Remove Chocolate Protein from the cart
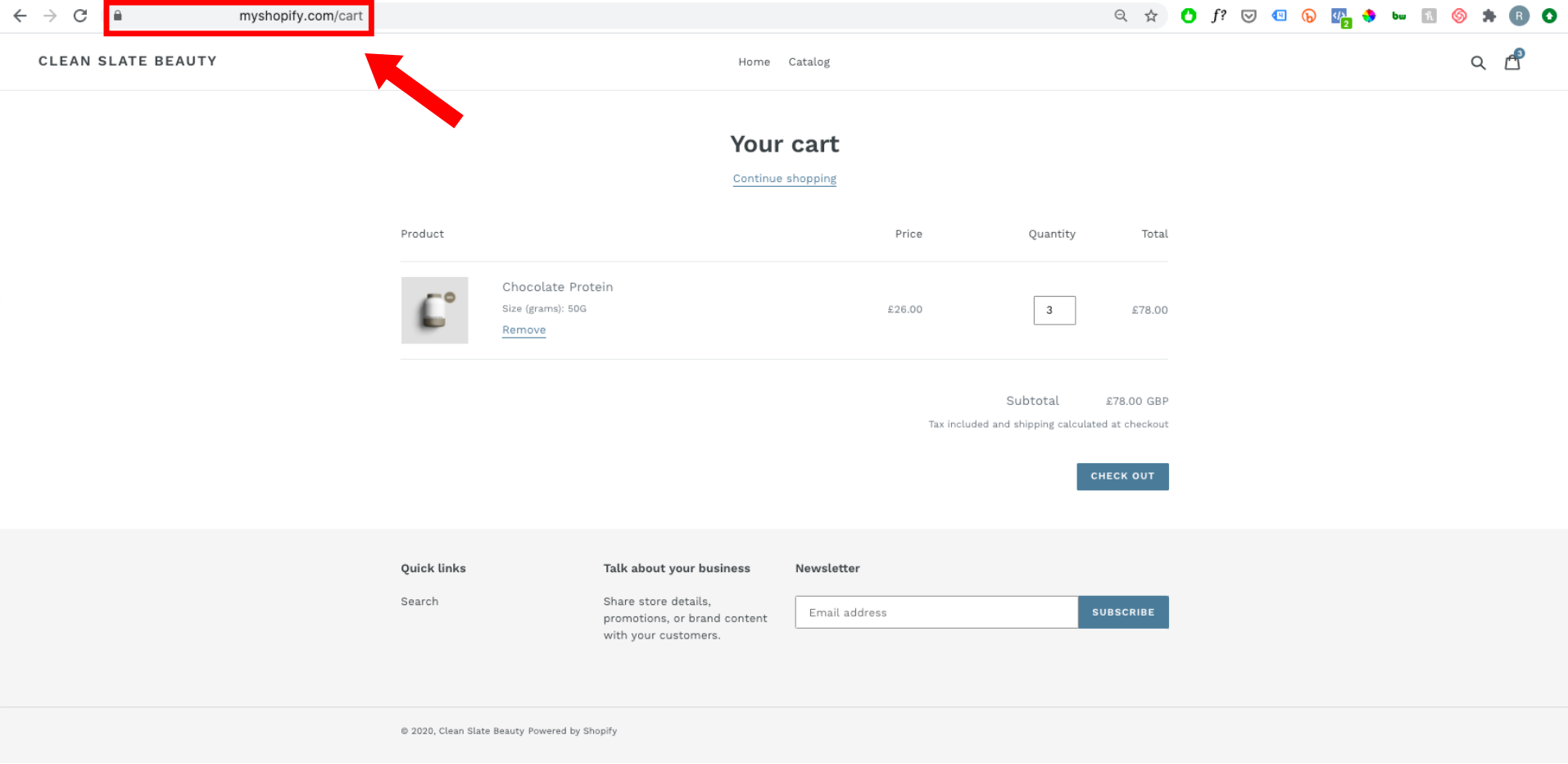The image size is (1568, 764). point(524,330)
